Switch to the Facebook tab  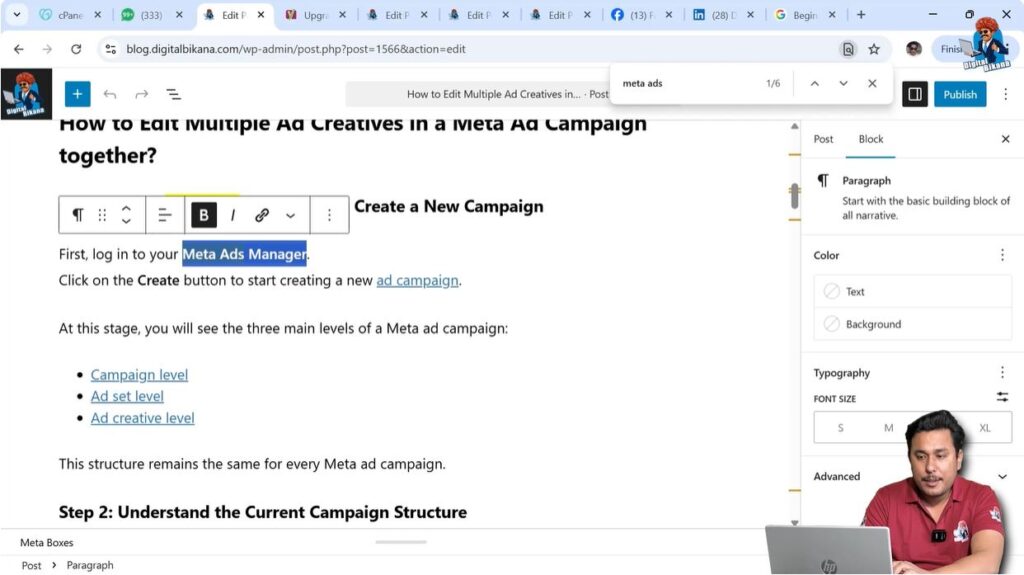641,14
